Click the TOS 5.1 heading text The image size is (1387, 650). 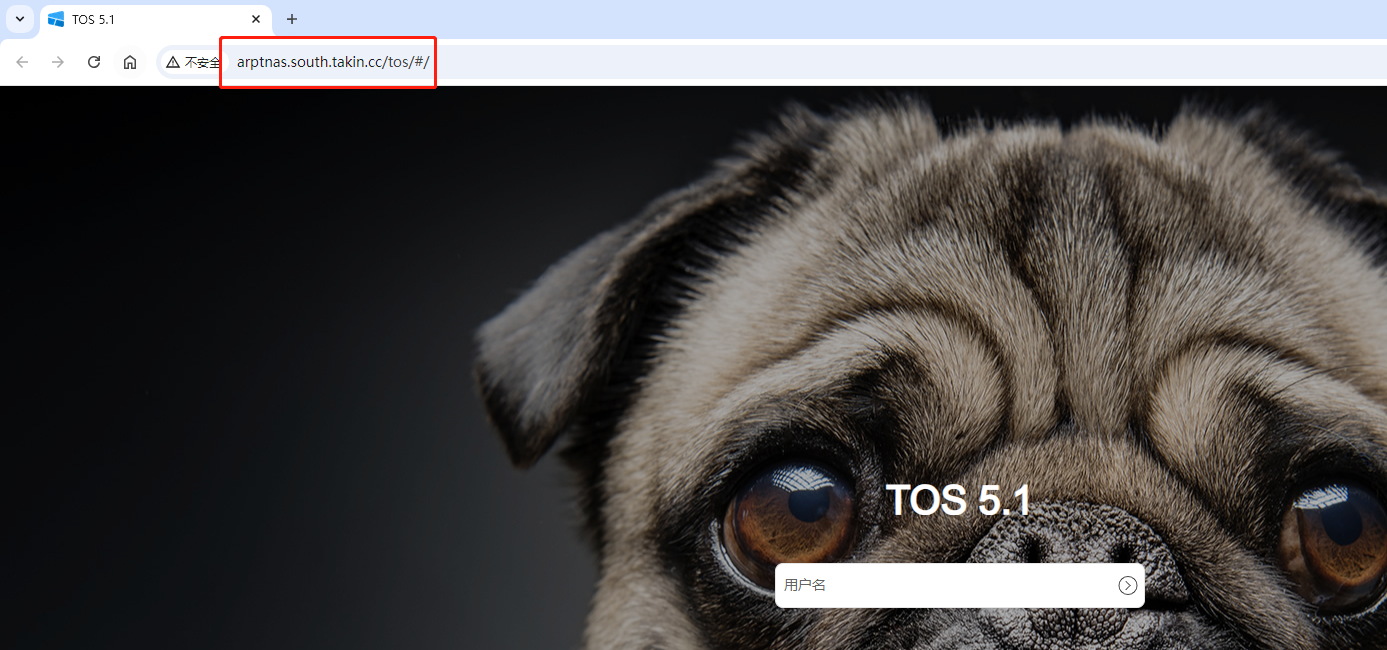[958, 500]
